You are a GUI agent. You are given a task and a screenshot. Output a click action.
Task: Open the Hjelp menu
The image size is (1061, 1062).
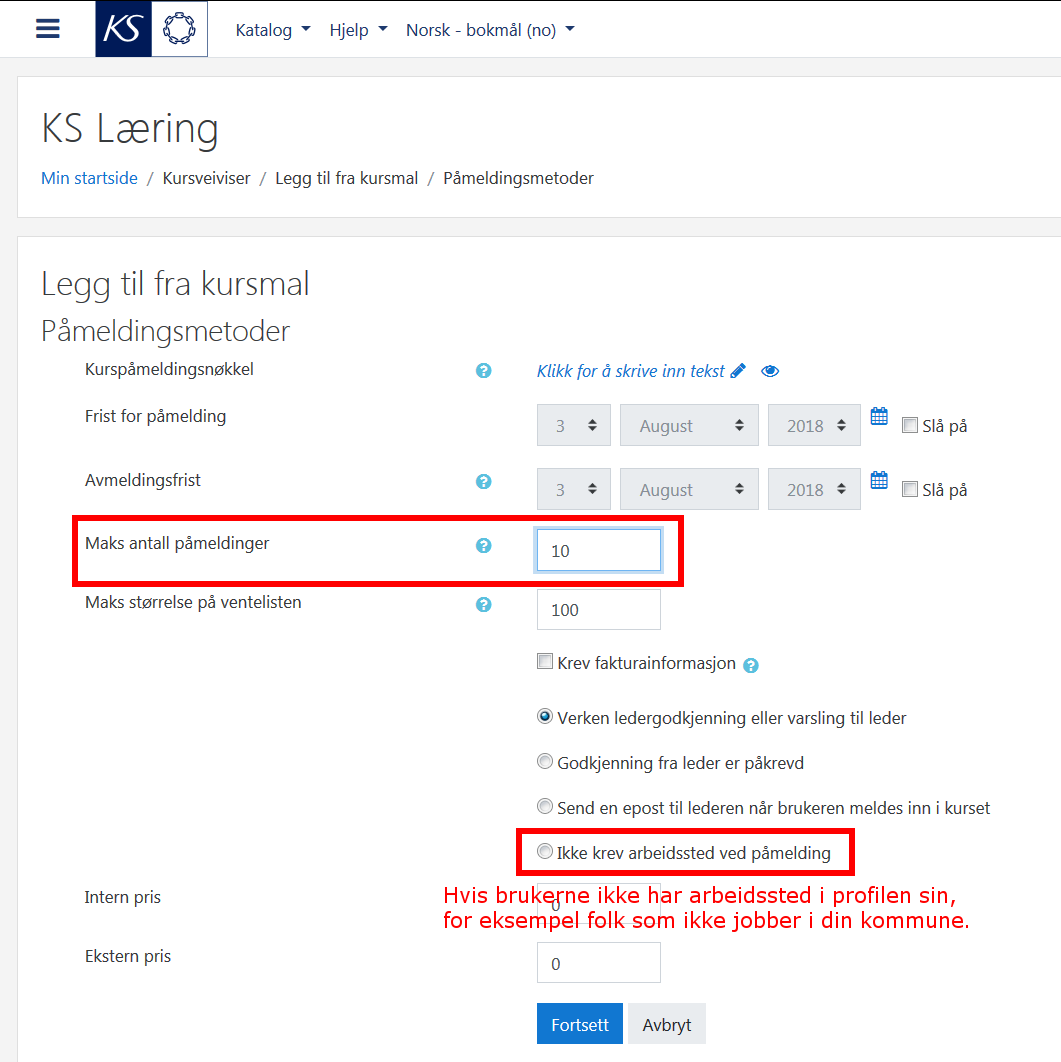(358, 30)
